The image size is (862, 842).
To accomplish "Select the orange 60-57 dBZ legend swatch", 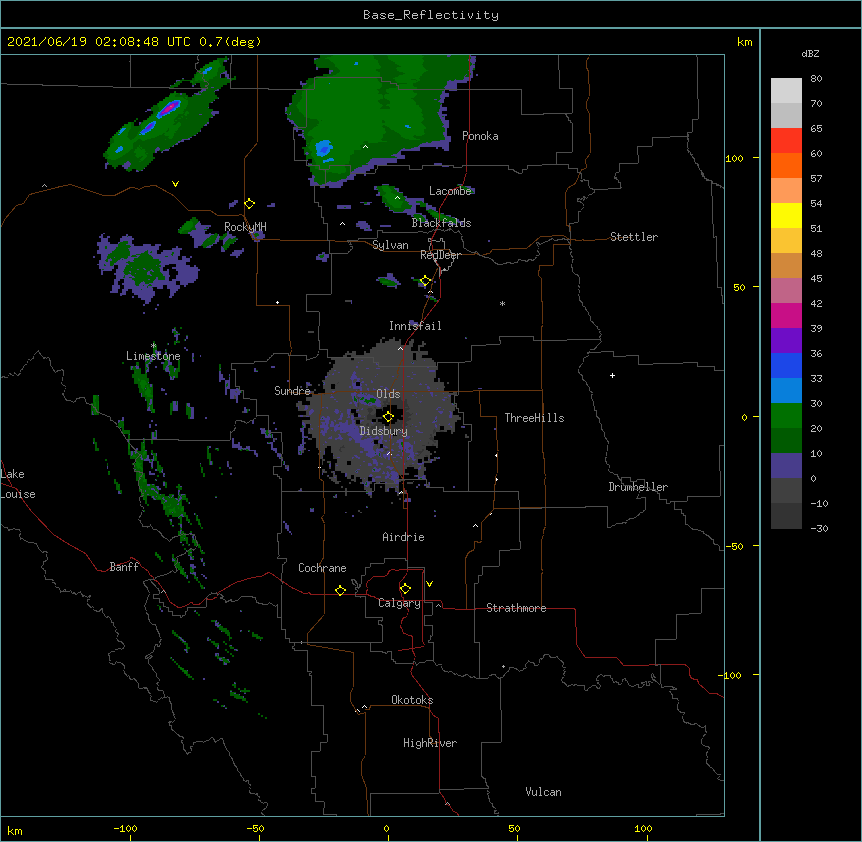I will 786,165.
